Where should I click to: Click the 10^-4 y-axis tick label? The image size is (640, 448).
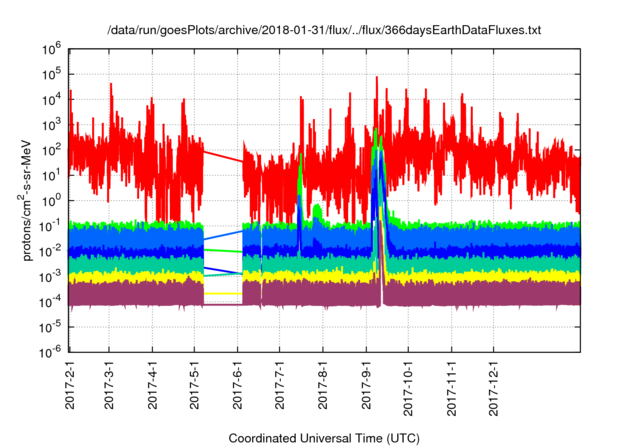click(50, 302)
